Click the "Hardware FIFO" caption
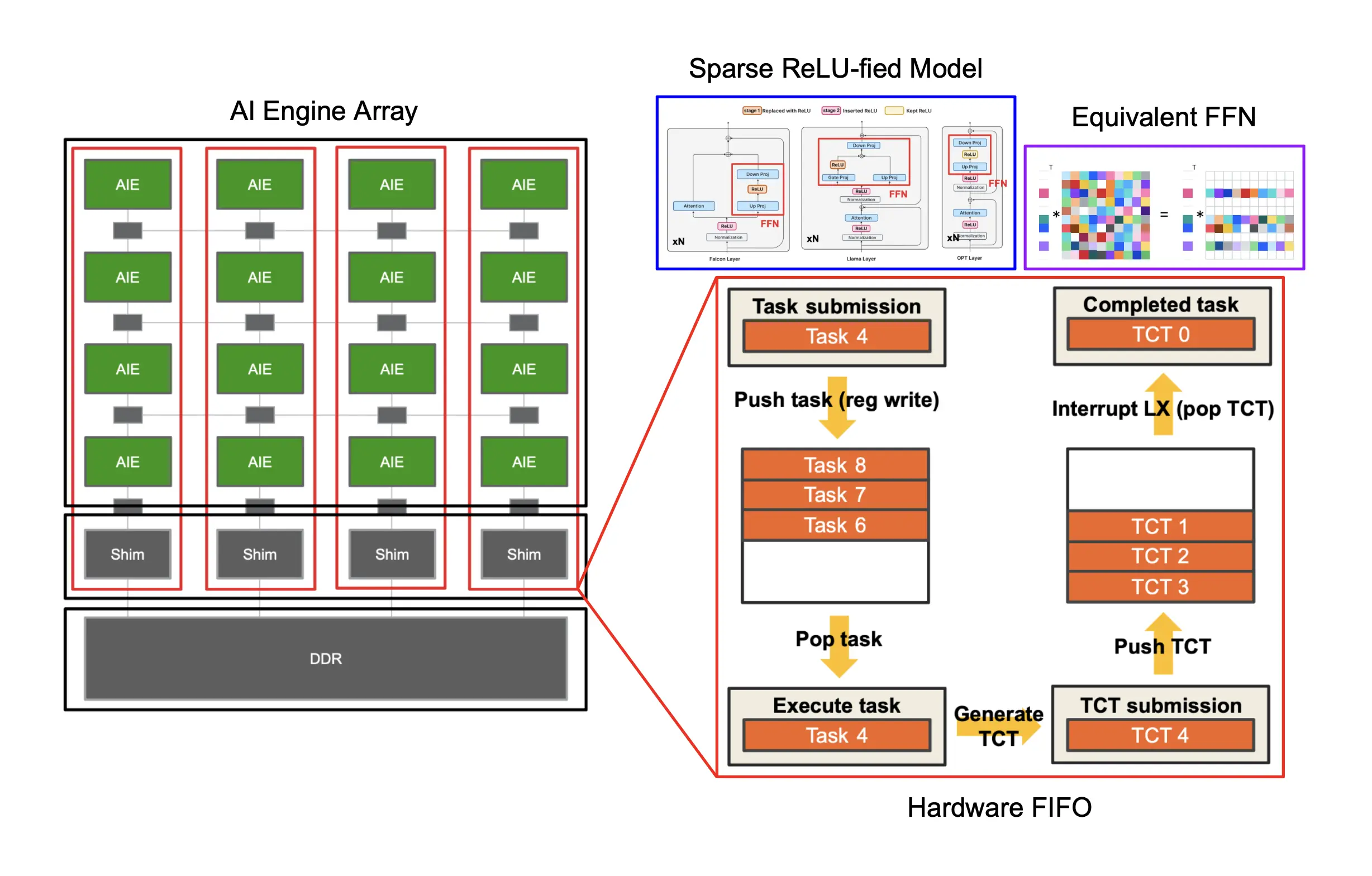The height and width of the screenshot is (876, 1372). pos(999,807)
